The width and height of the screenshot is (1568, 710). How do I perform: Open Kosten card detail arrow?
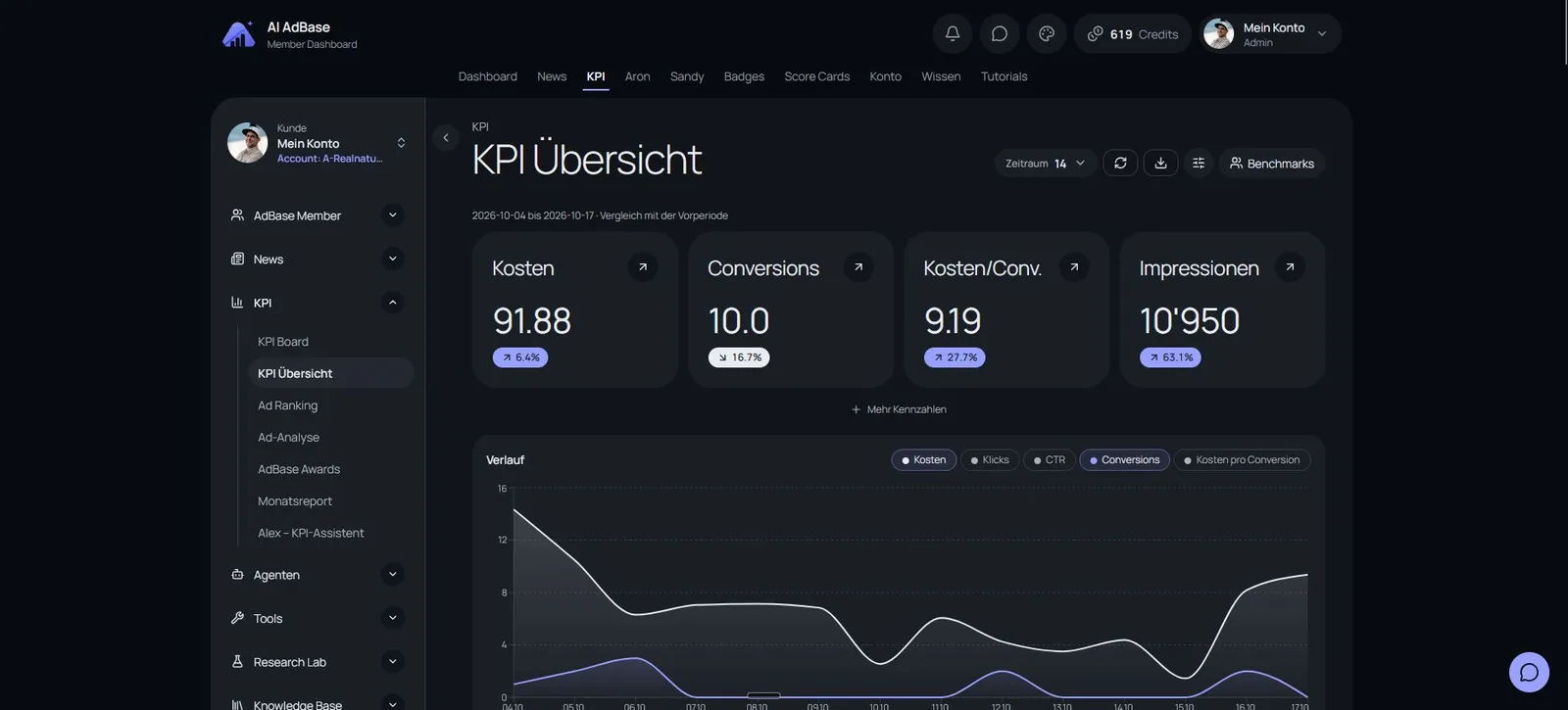(x=643, y=266)
